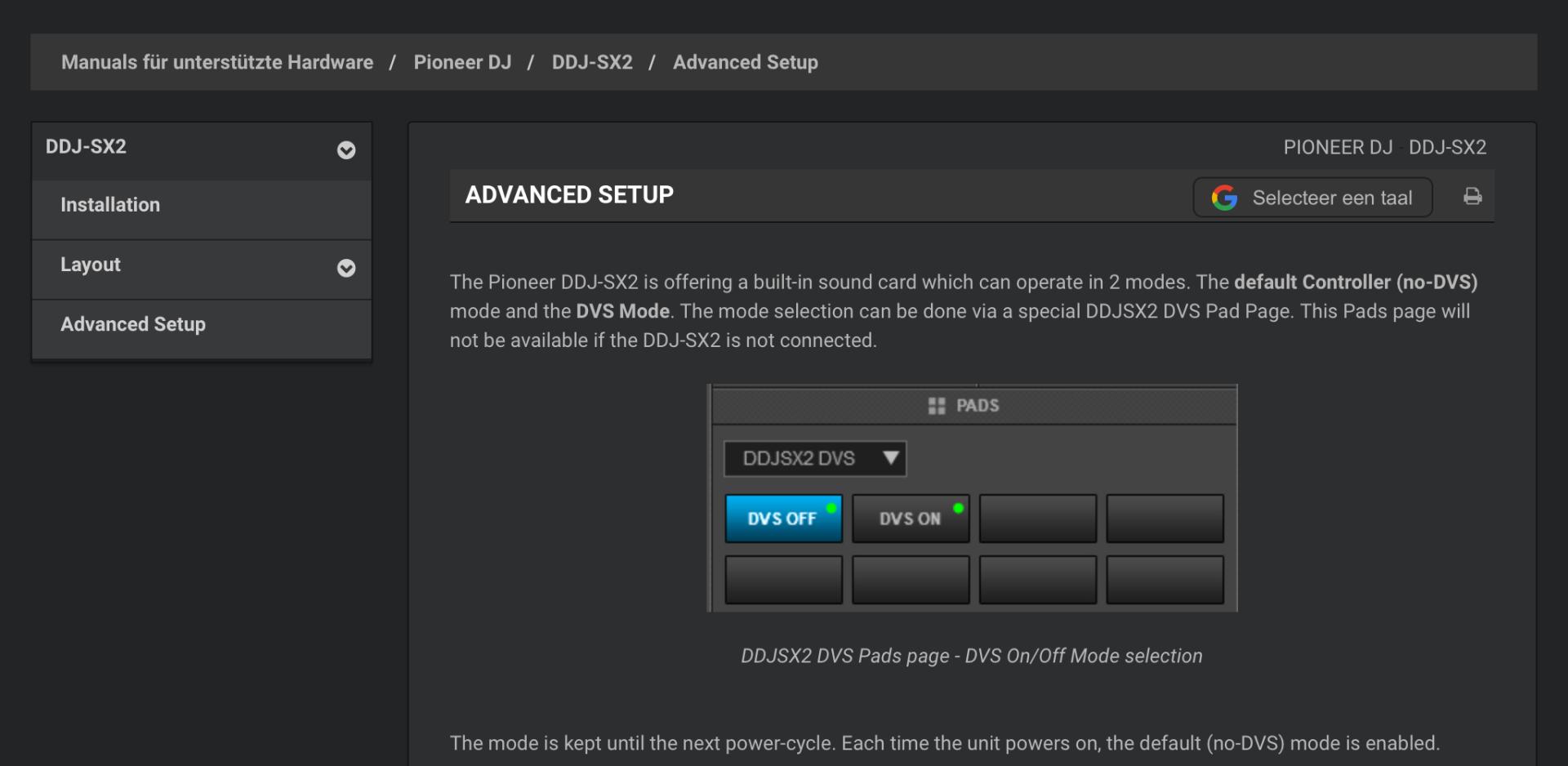Open the DDJSX2 DVS pad page dropdown
The image size is (1568, 766).
[815, 458]
